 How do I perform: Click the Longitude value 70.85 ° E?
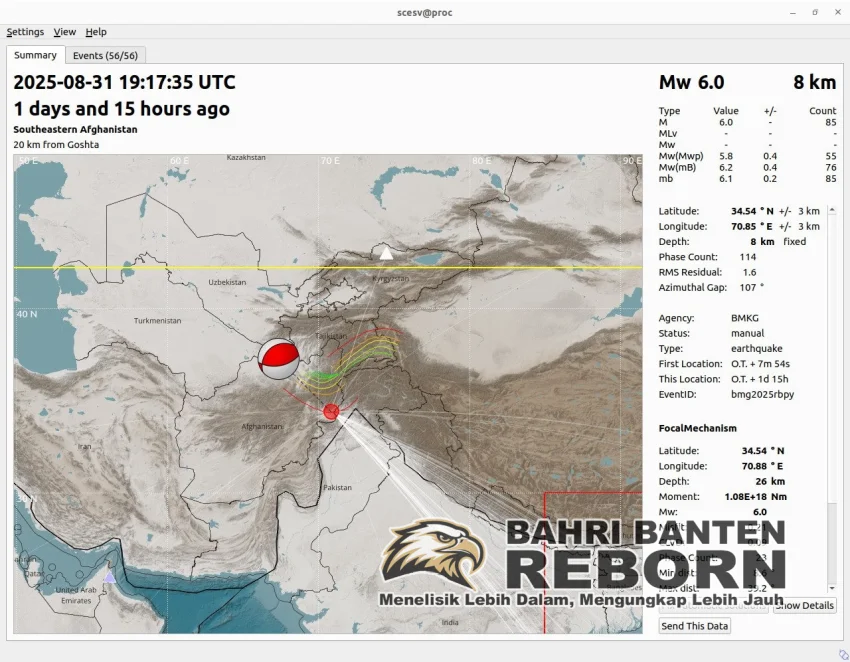752,227
